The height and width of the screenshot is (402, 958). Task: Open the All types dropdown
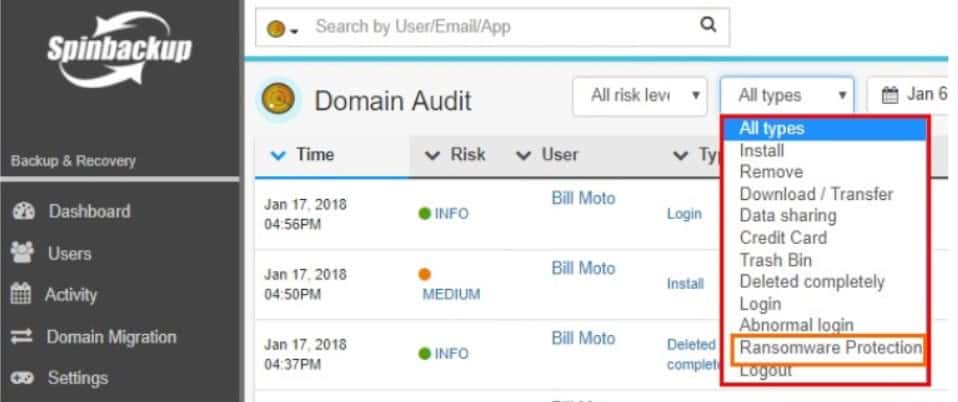787,95
